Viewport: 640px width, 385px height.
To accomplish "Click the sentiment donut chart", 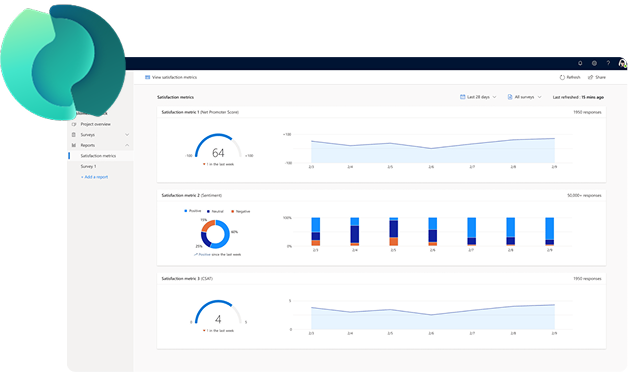I will (x=215, y=234).
